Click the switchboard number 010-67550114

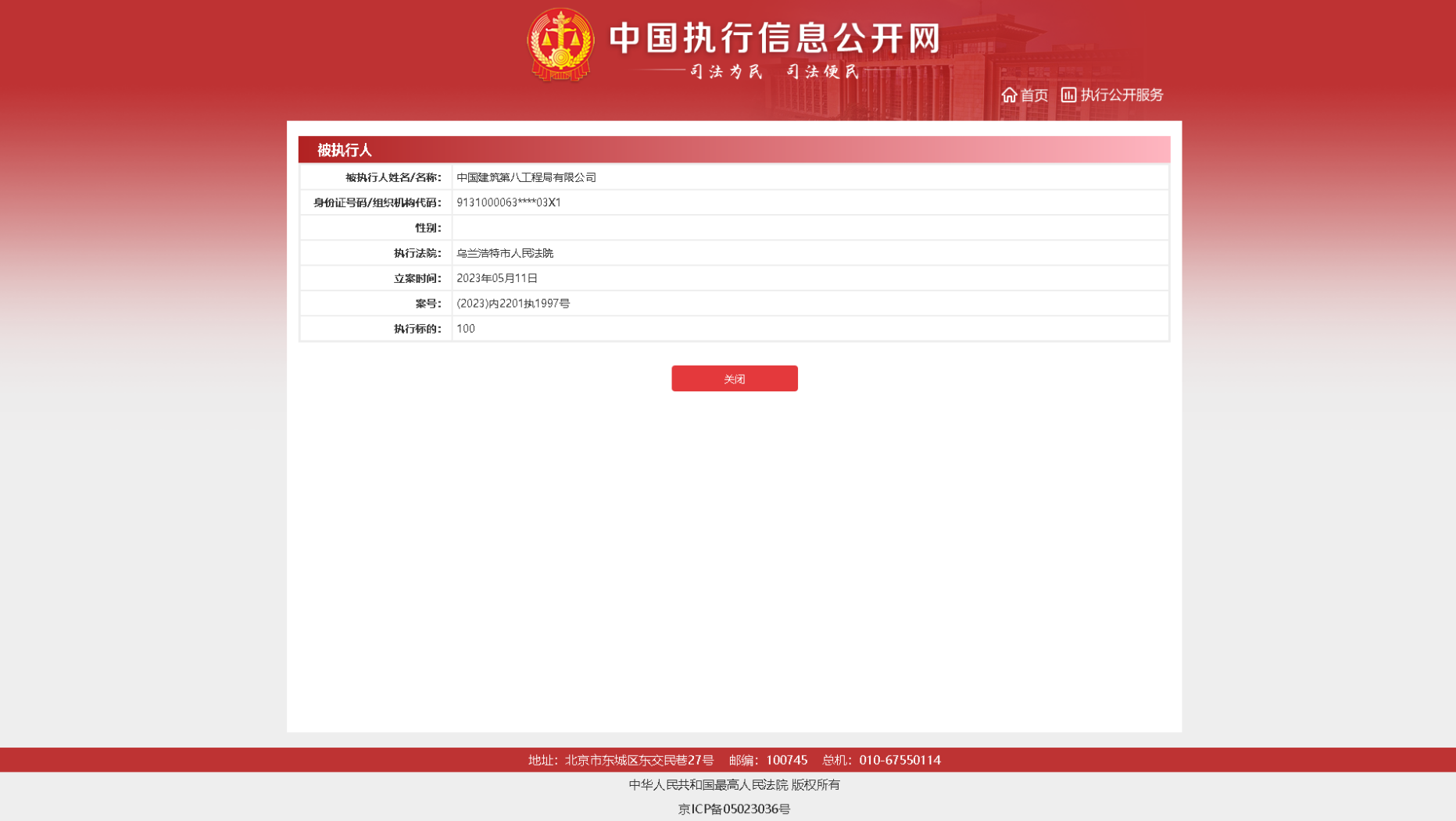pos(900,760)
